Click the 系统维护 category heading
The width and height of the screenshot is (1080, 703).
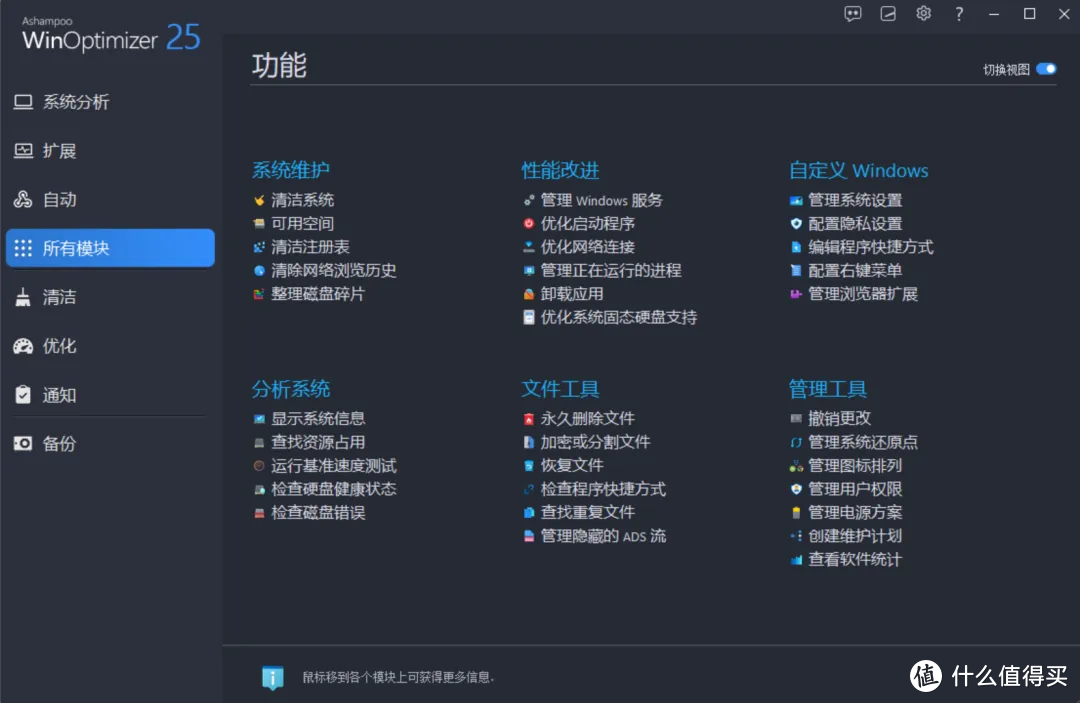click(291, 170)
